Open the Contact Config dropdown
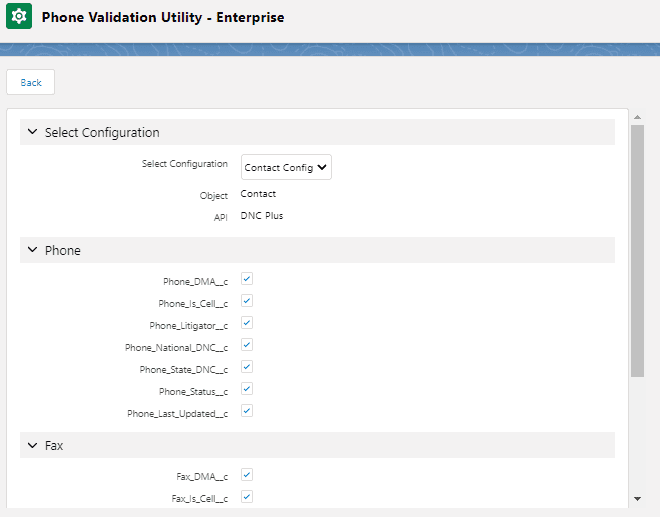This screenshot has height=517, width=660. point(286,168)
